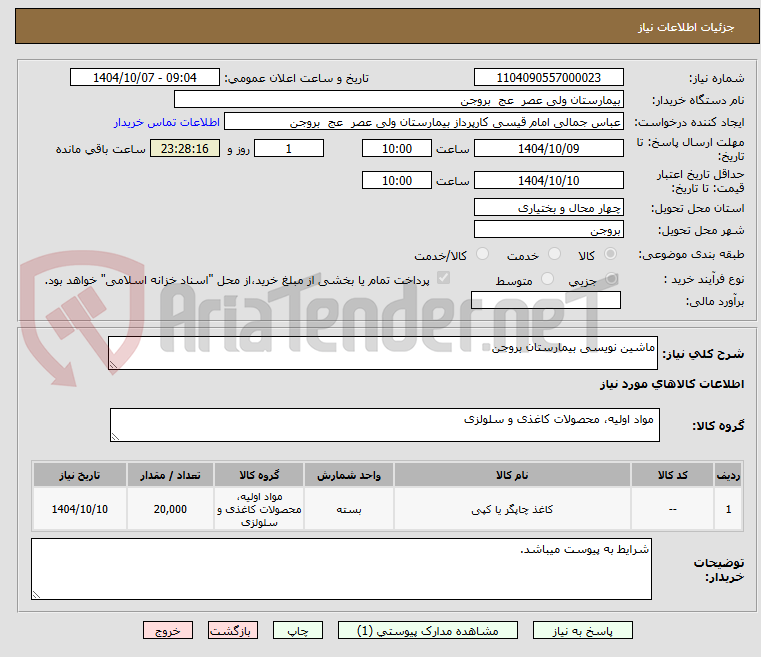Click the price validity date 1404/10/10 field
This screenshot has height=657, width=761.
point(548,180)
